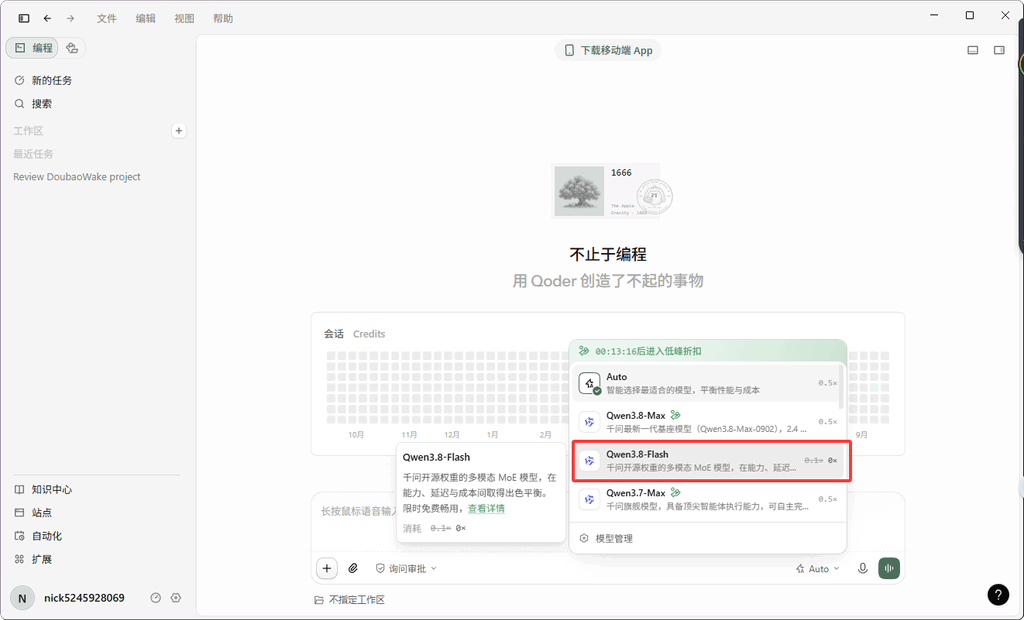Open the 询问审批 dropdown
Viewport: 1024px width, 620px height.
406,568
